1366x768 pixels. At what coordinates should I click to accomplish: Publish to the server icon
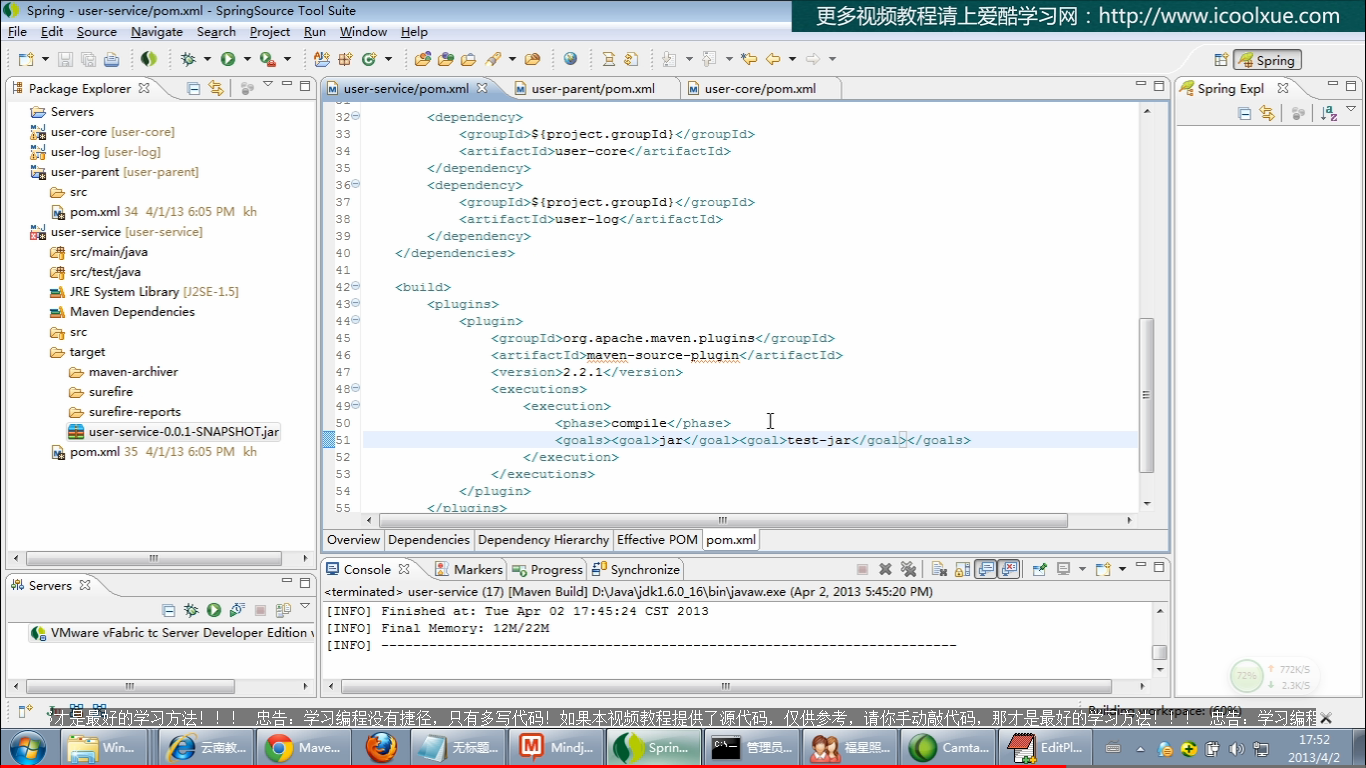click(283, 610)
